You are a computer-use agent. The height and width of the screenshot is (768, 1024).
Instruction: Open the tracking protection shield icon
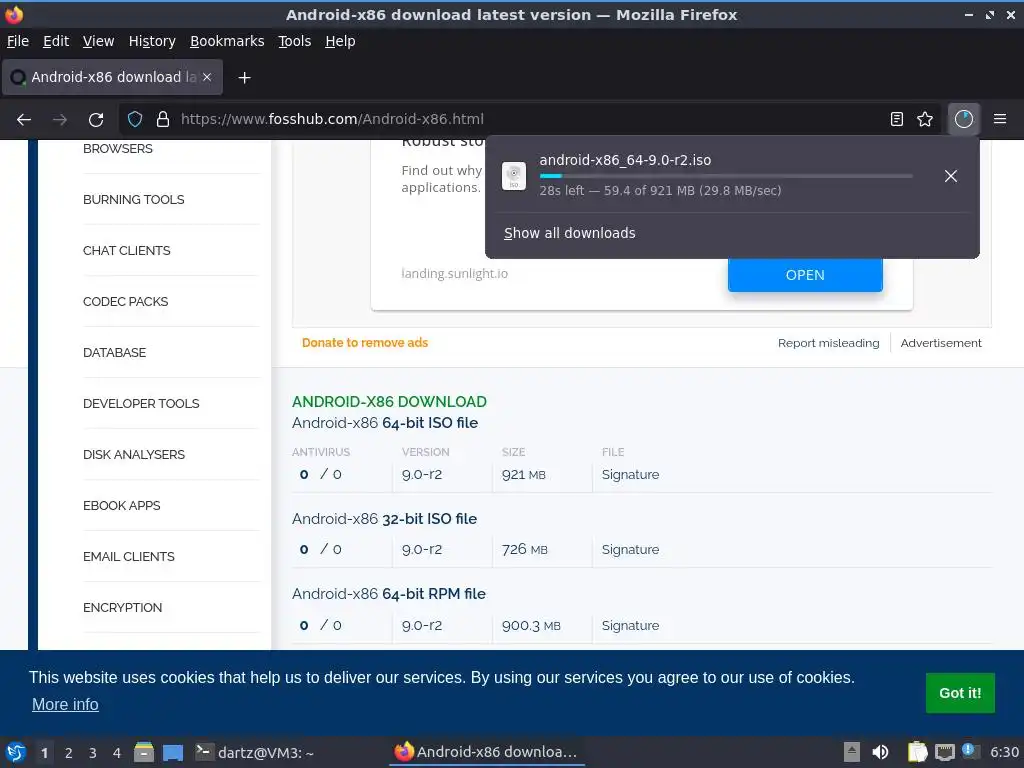[135, 119]
